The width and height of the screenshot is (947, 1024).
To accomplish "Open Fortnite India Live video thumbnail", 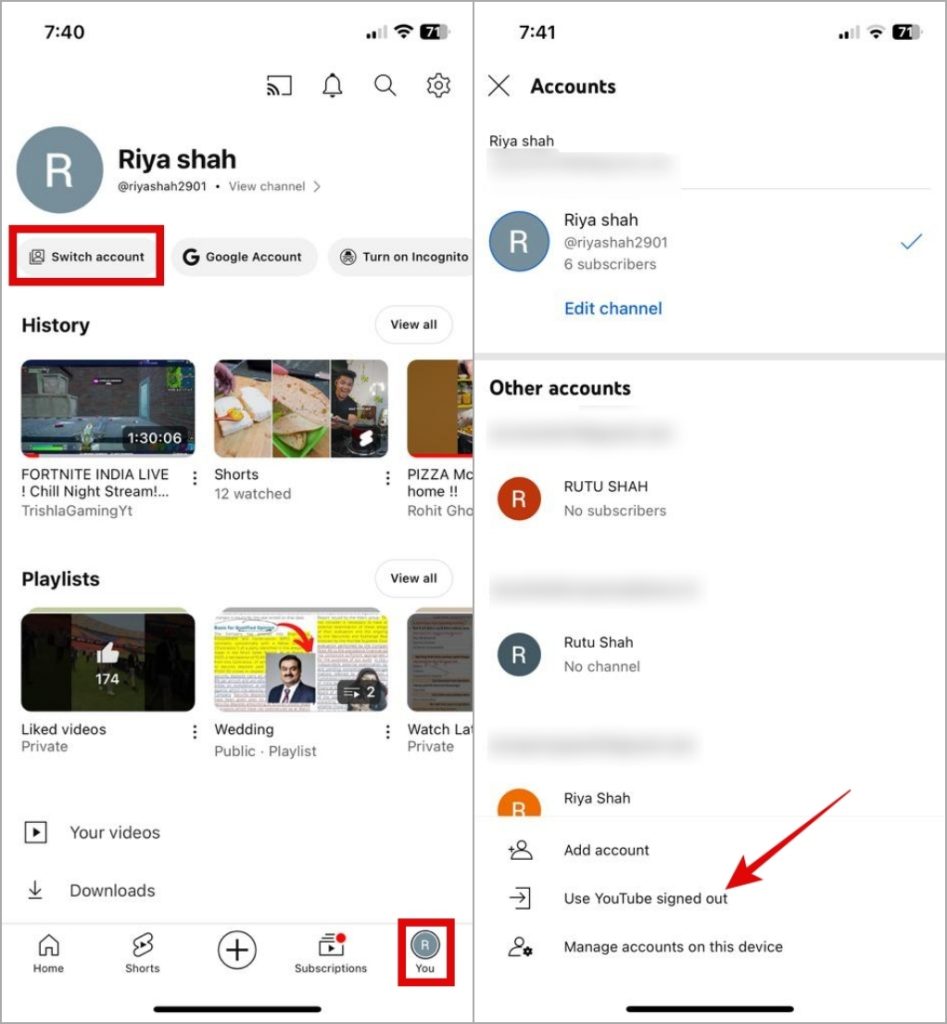I will (108, 408).
